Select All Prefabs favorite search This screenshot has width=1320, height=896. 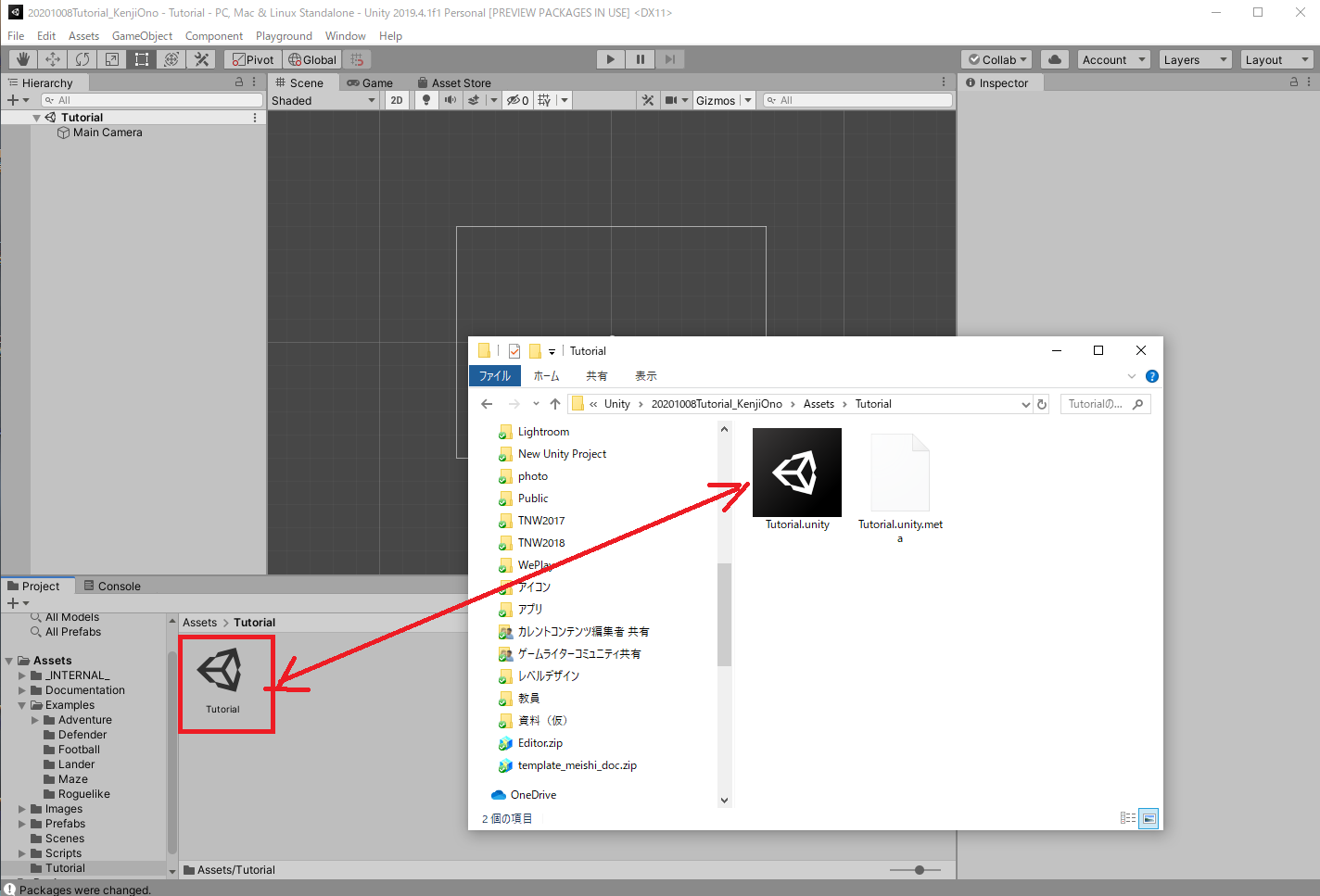(x=73, y=632)
